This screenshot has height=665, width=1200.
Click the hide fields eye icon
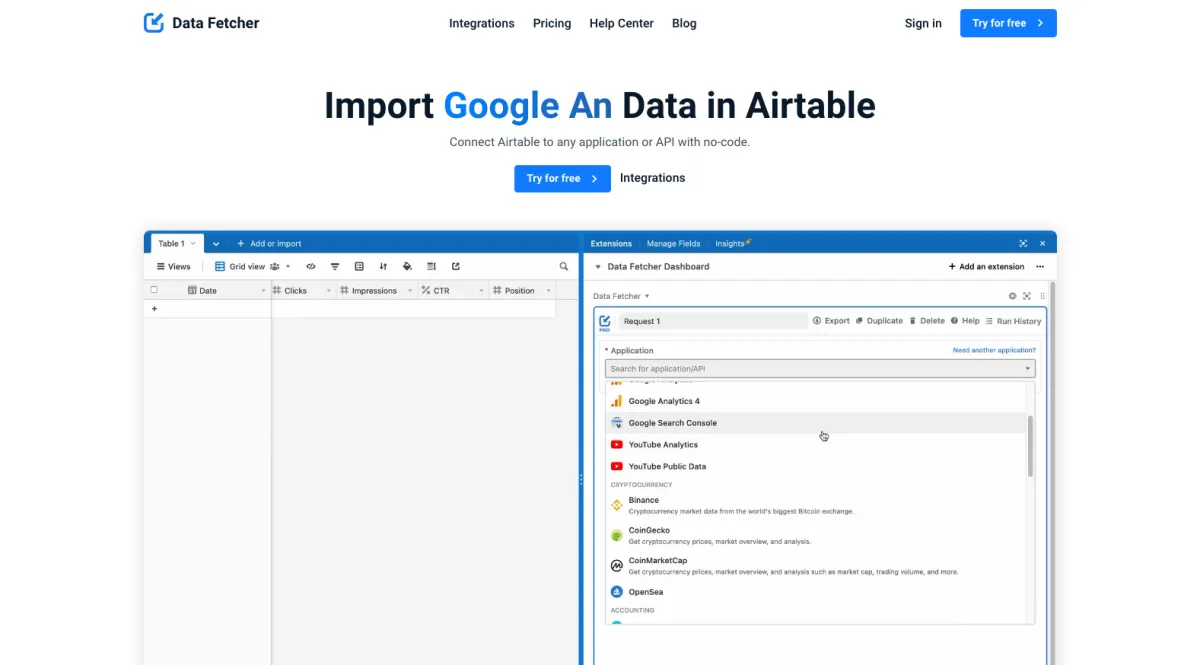click(x=311, y=267)
